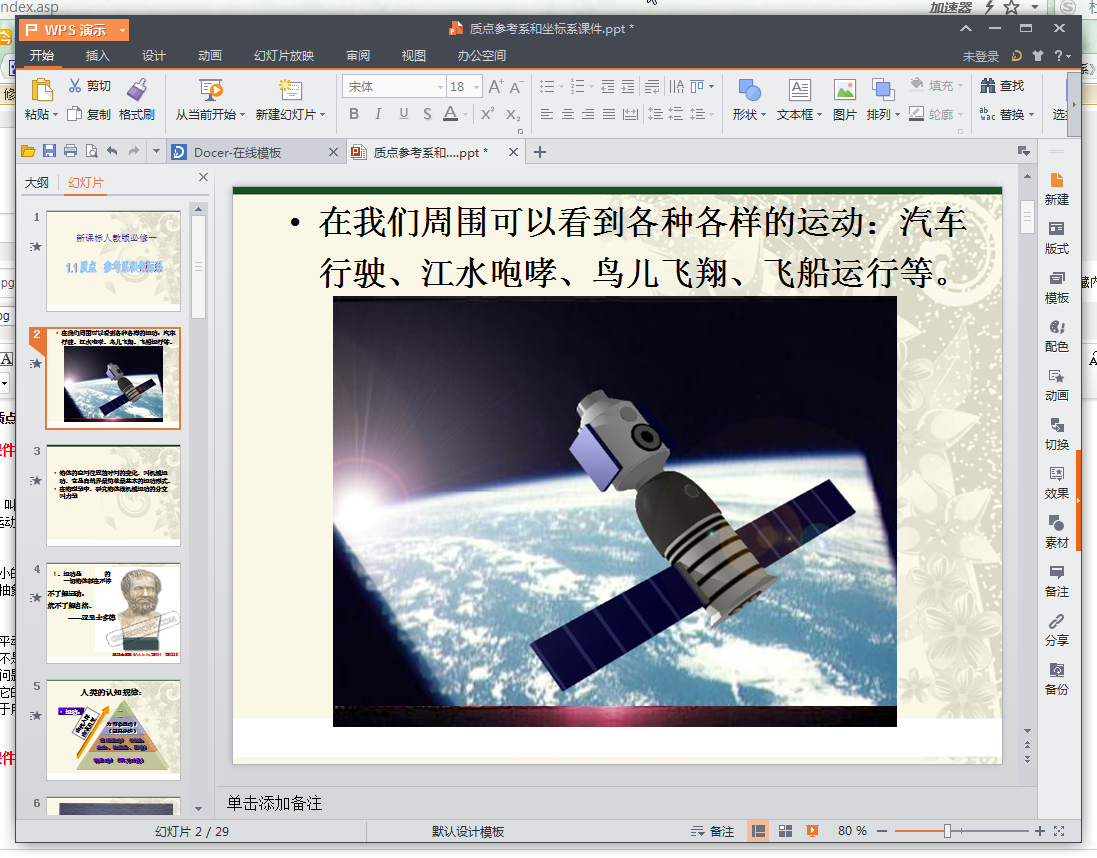The image size is (1097, 858).
Task: Open the Layout (版式) sidebar icon
Action: pos(1056,229)
